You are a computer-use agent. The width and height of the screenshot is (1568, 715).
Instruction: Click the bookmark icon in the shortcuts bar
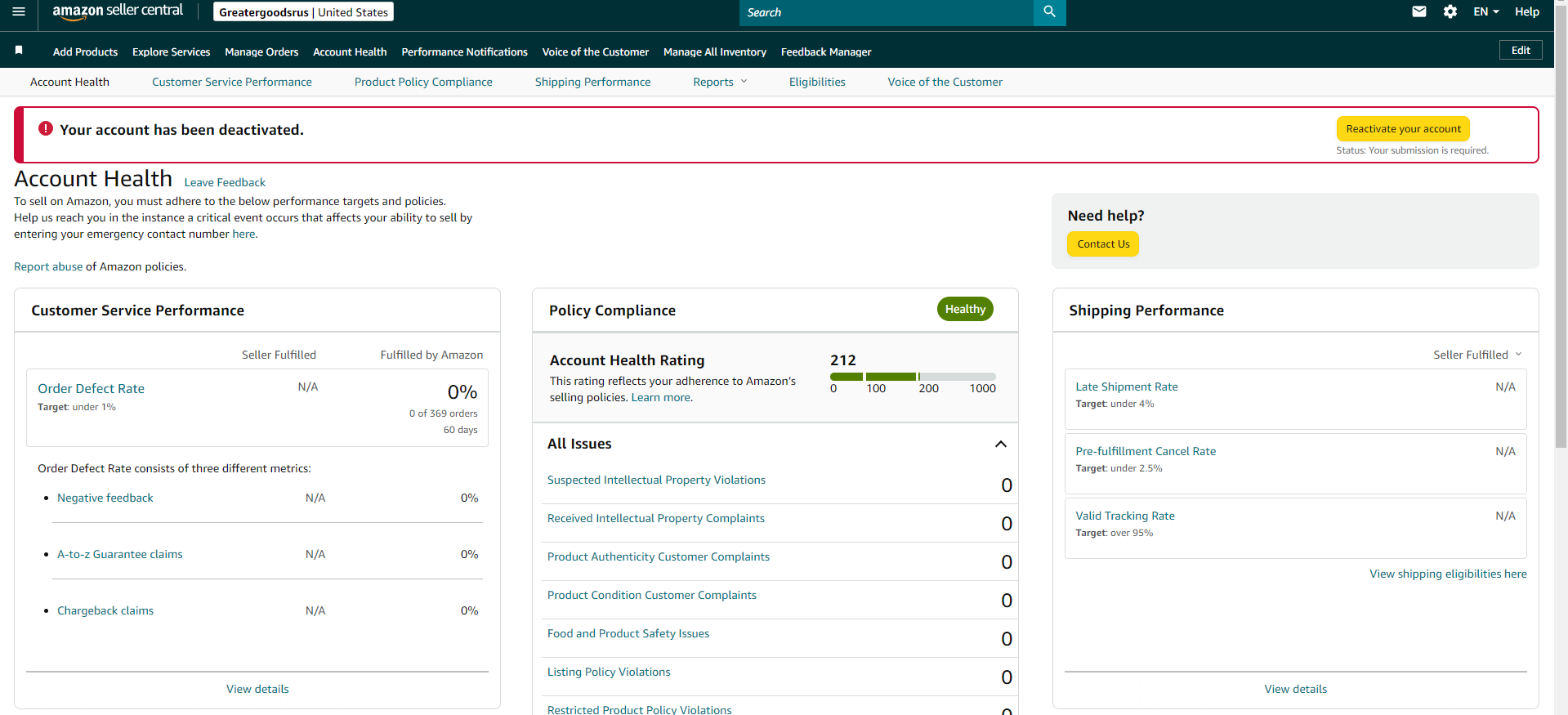pos(19,51)
